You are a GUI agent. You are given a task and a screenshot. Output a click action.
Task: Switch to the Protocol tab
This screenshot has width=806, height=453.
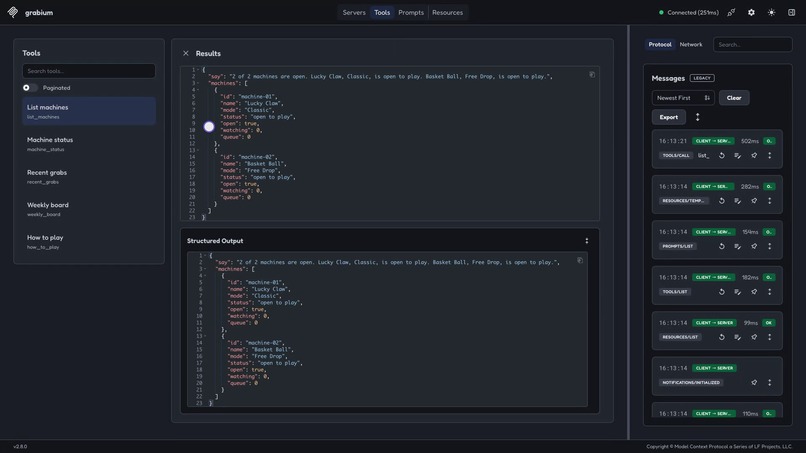click(x=660, y=44)
